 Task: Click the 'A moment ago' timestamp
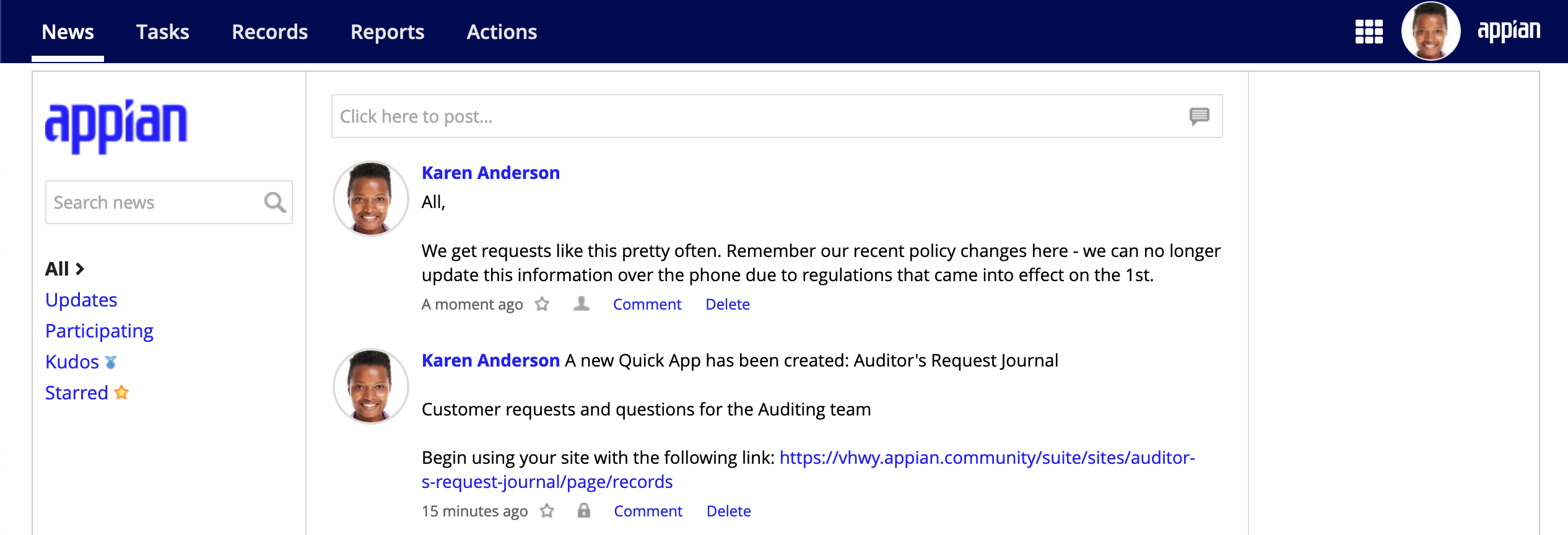pos(472,304)
